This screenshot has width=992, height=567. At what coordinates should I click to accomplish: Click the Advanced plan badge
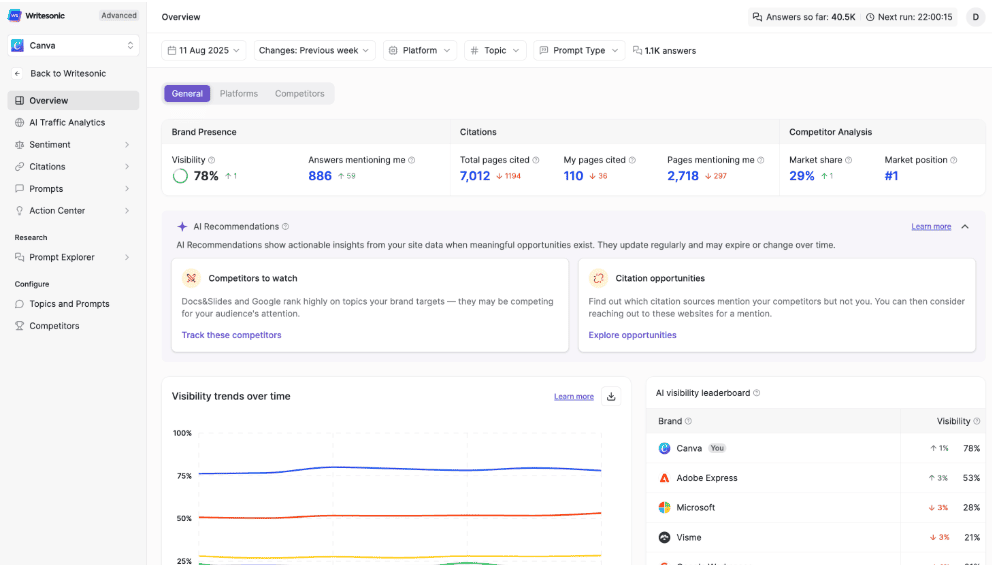[119, 15]
